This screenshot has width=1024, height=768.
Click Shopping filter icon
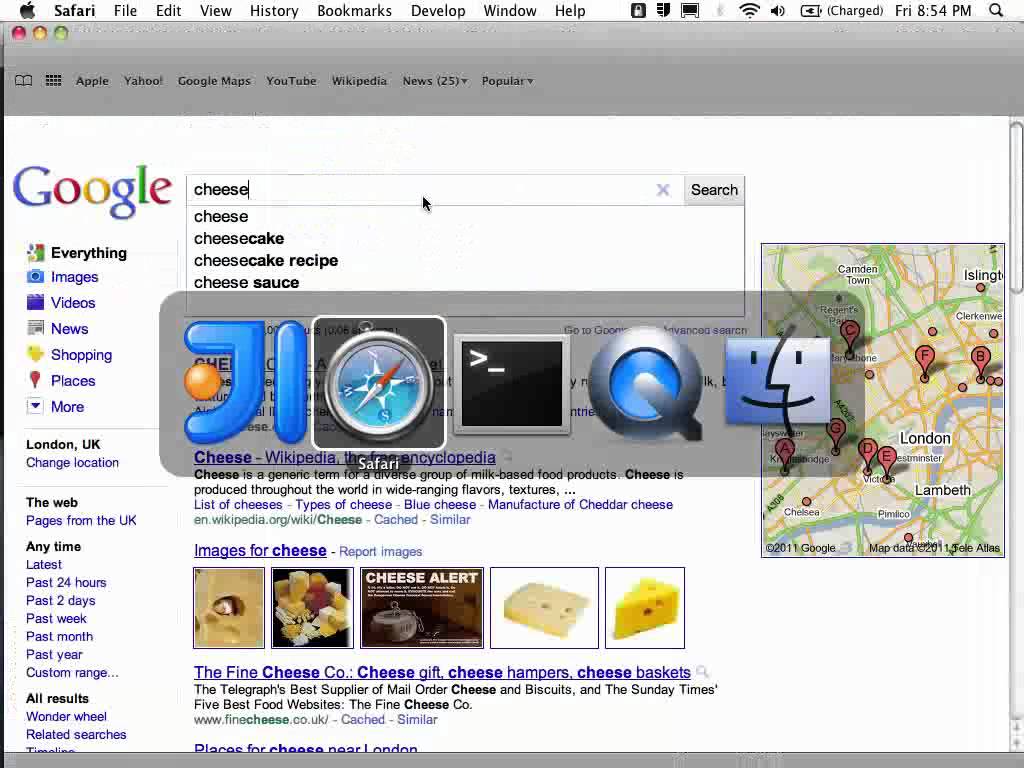coord(35,354)
